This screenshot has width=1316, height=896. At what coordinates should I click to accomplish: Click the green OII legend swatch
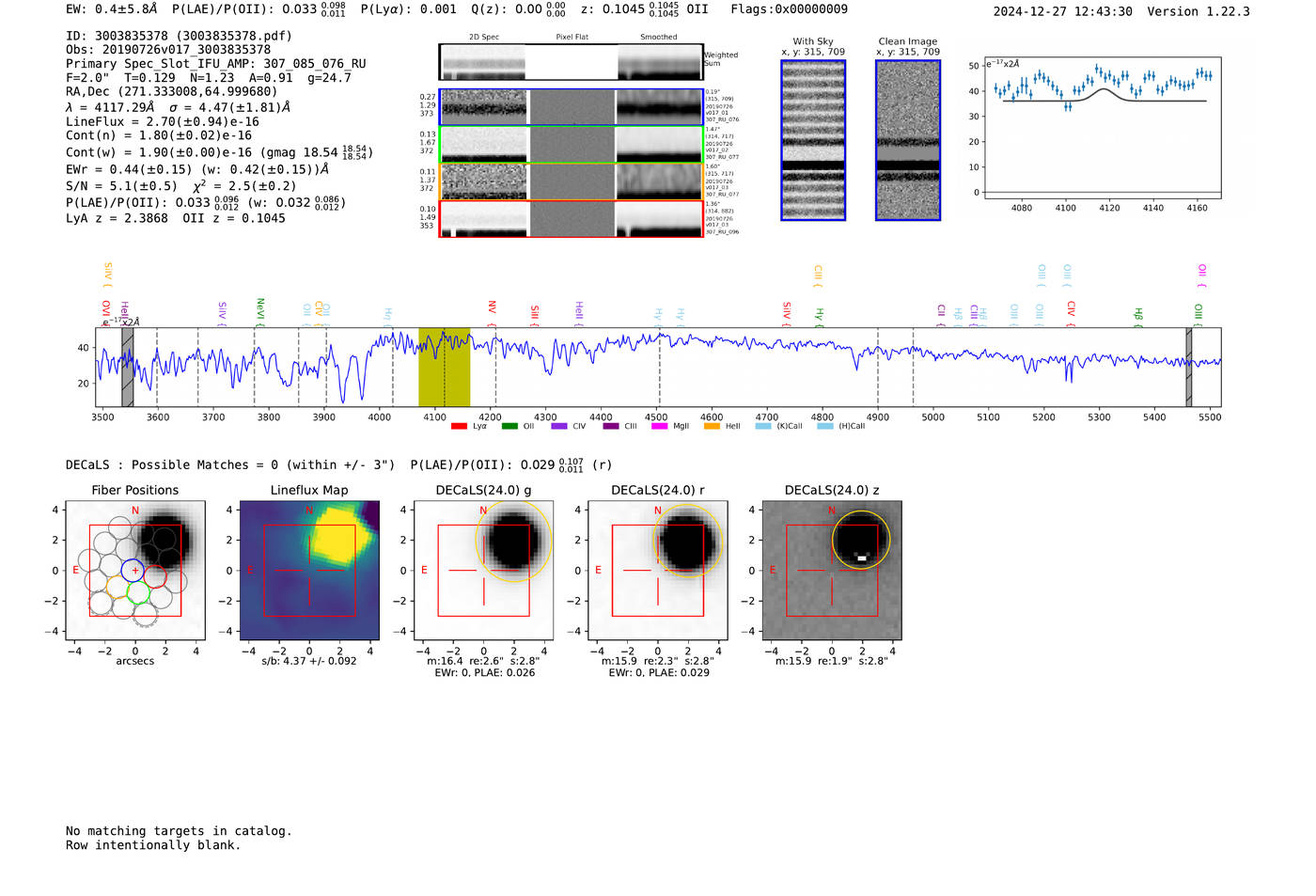point(509,426)
